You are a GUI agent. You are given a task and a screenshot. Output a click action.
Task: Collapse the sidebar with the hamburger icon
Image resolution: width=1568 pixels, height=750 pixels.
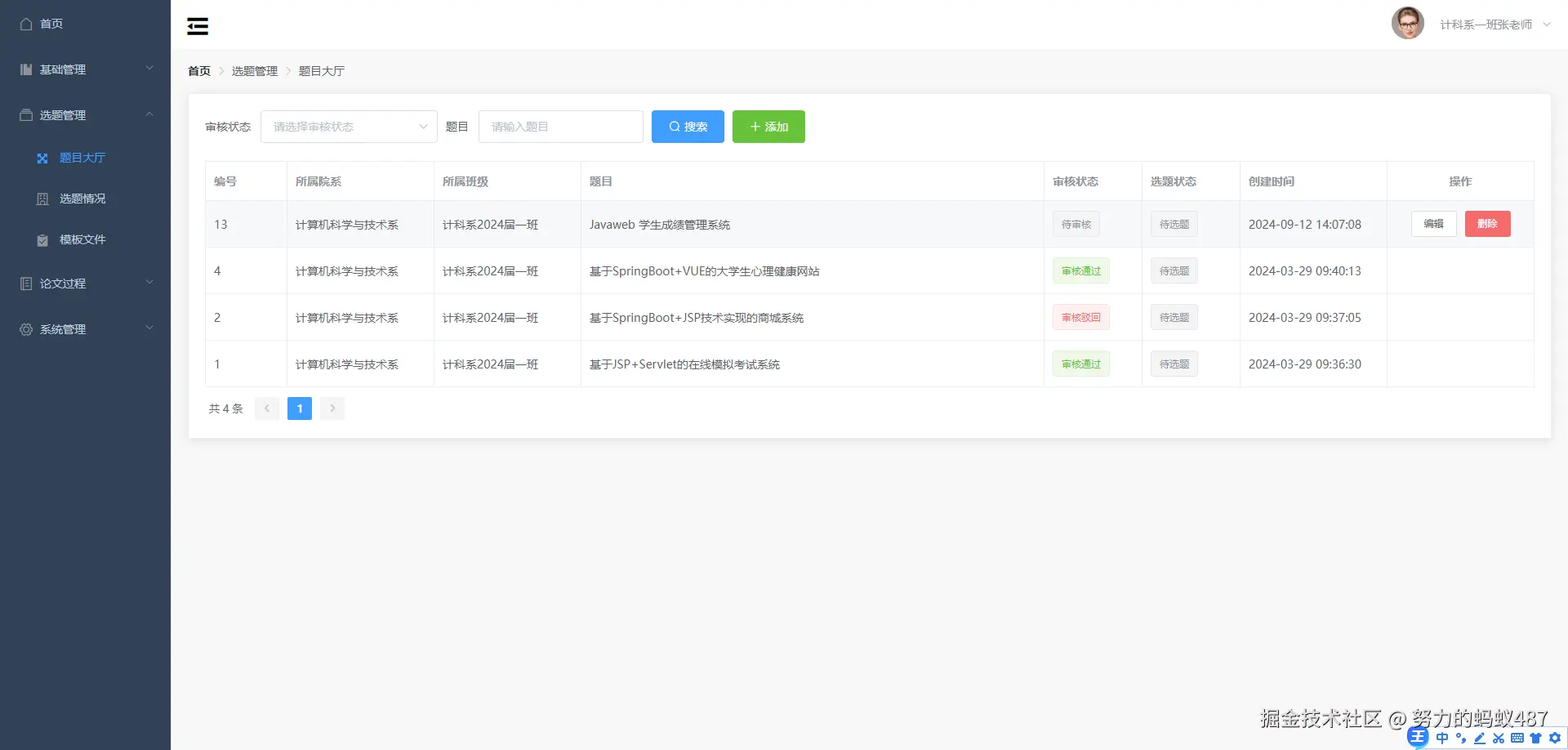tap(198, 26)
